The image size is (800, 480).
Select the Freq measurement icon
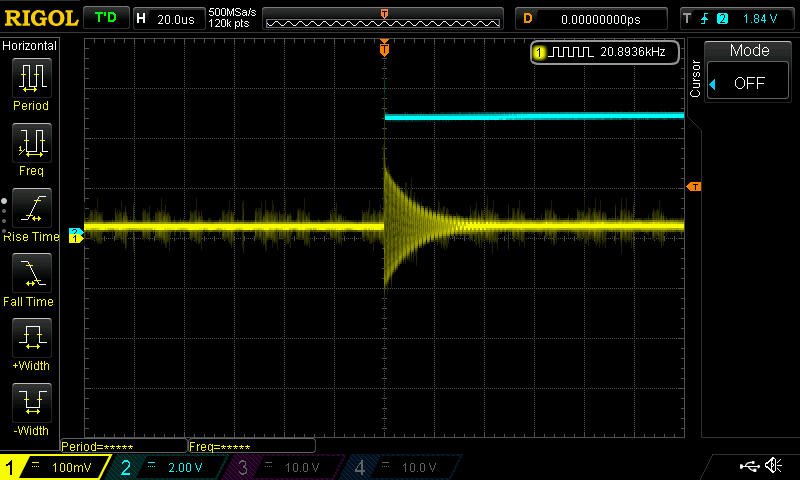click(31, 143)
